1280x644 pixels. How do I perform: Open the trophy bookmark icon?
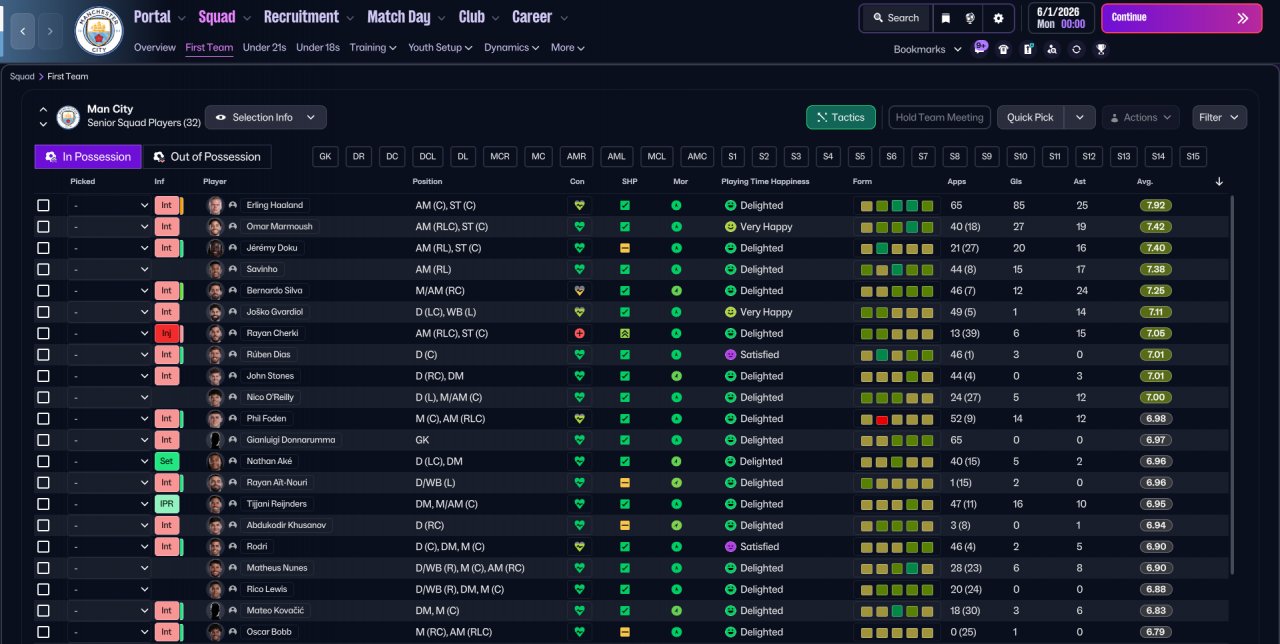[1101, 49]
